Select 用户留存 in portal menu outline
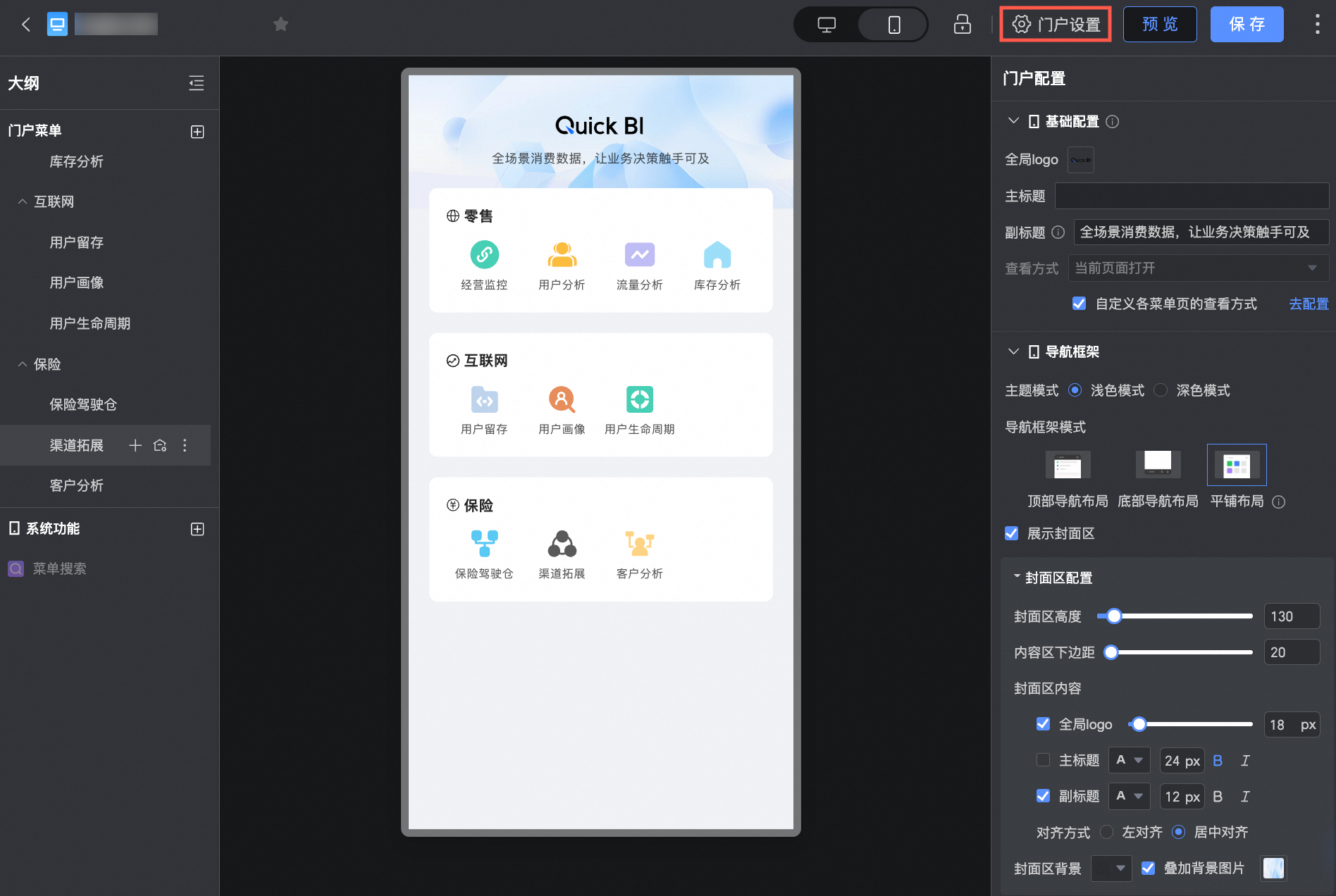The width and height of the screenshot is (1336, 896). coord(76,242)
